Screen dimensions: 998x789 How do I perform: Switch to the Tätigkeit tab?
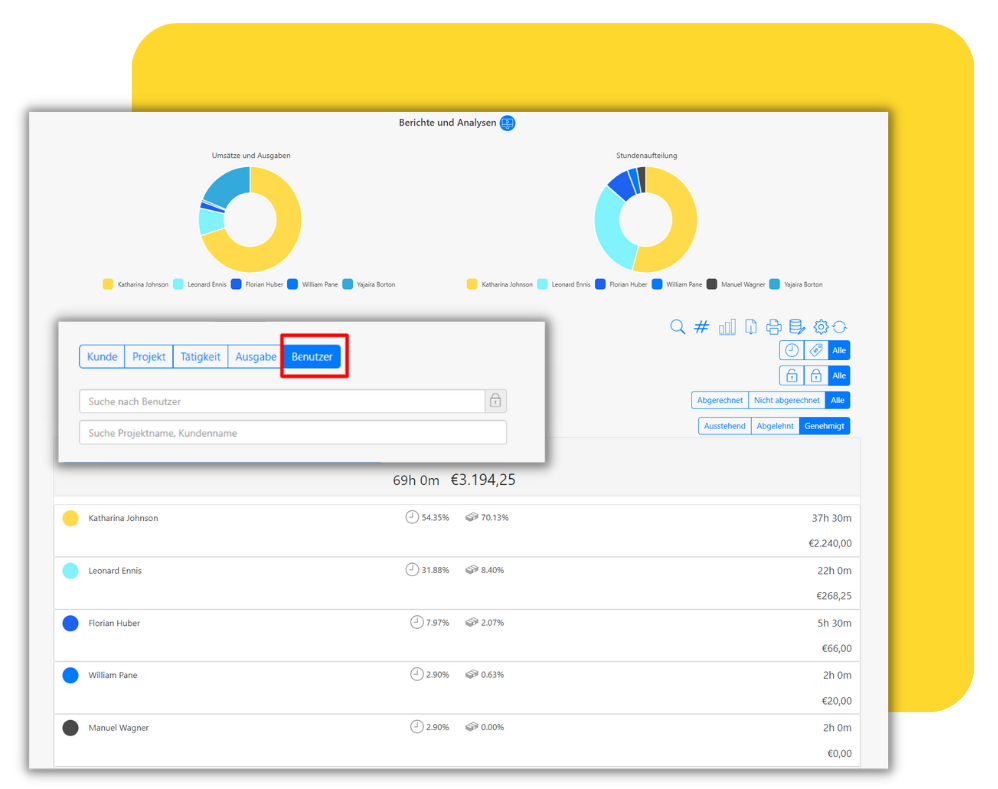[x=200, y=357]
